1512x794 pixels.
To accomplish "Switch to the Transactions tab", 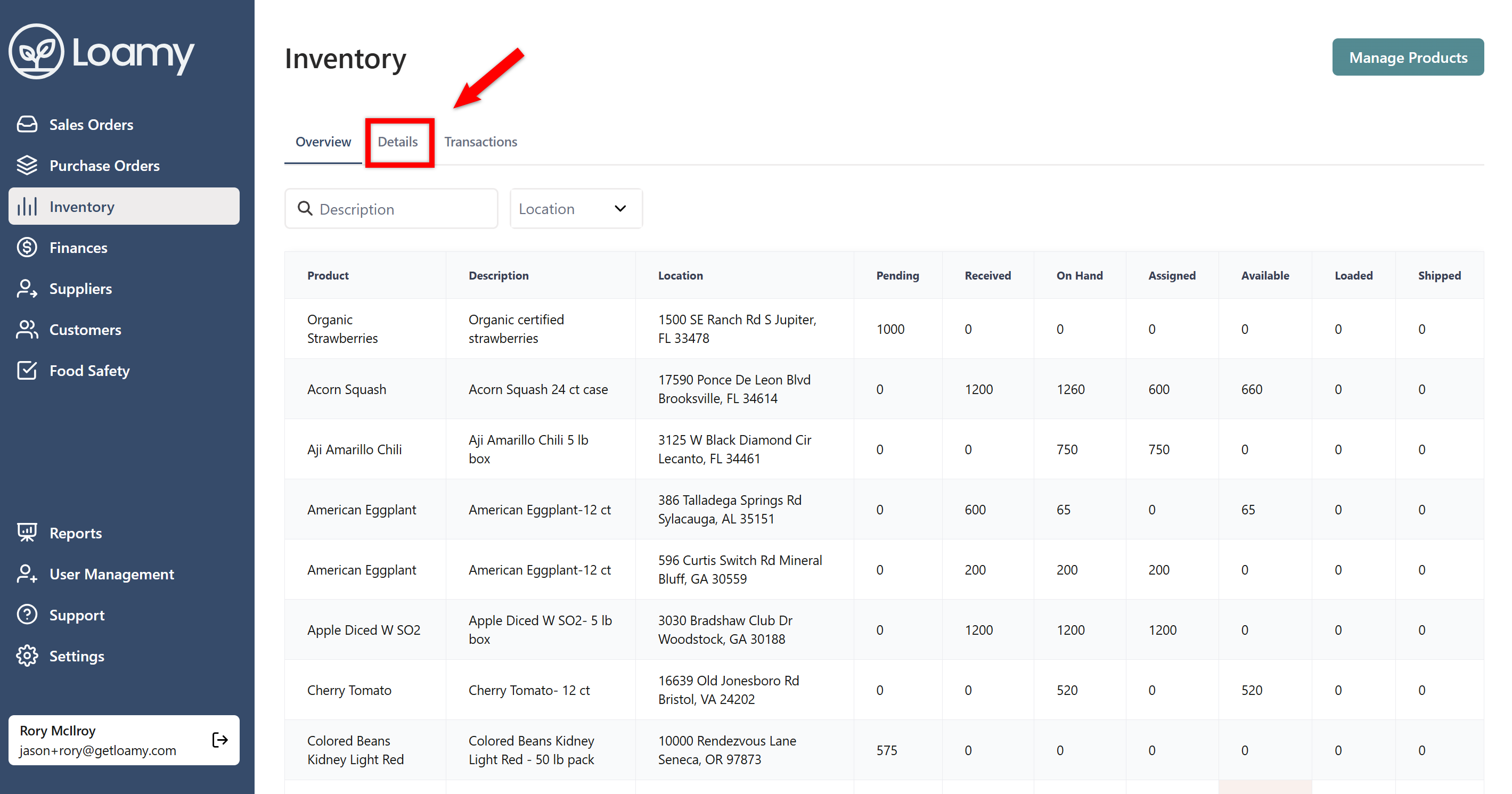I will pyautogui.click(x=480, y=142).
